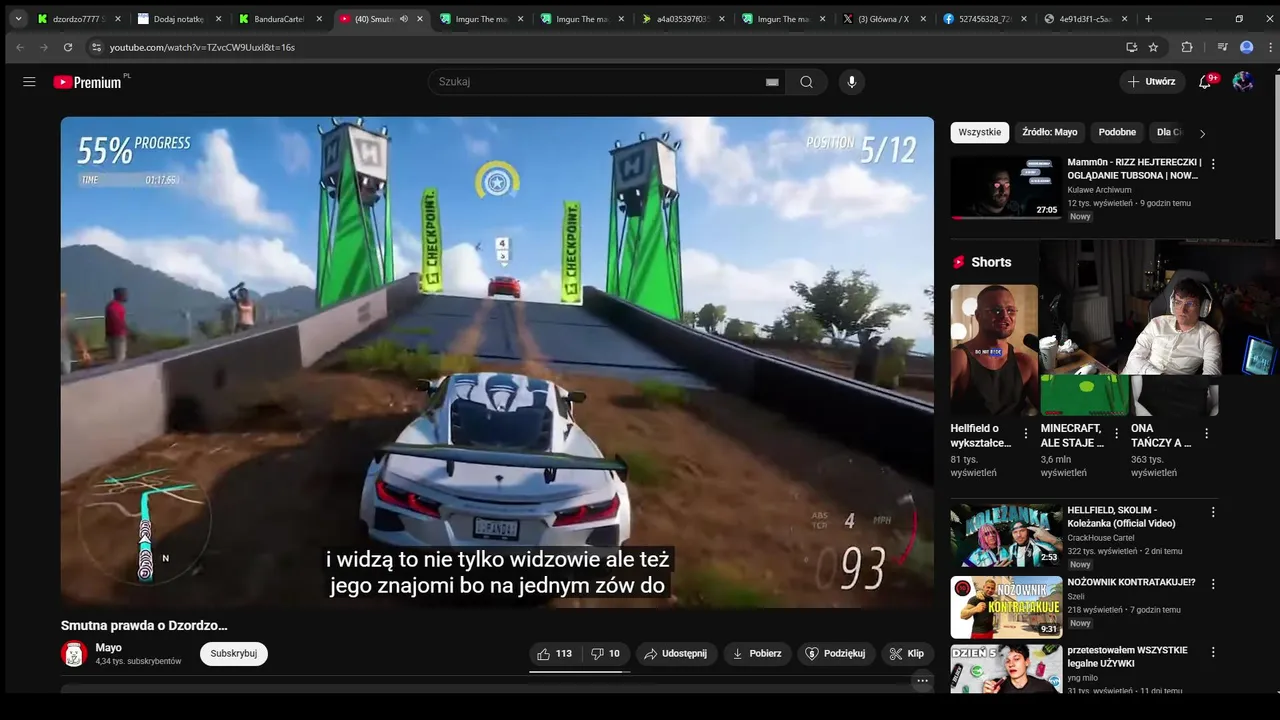Screen dimensions: 1280x720
Task: Click CrackHouse Cartel channel name
Action: 1100,538
